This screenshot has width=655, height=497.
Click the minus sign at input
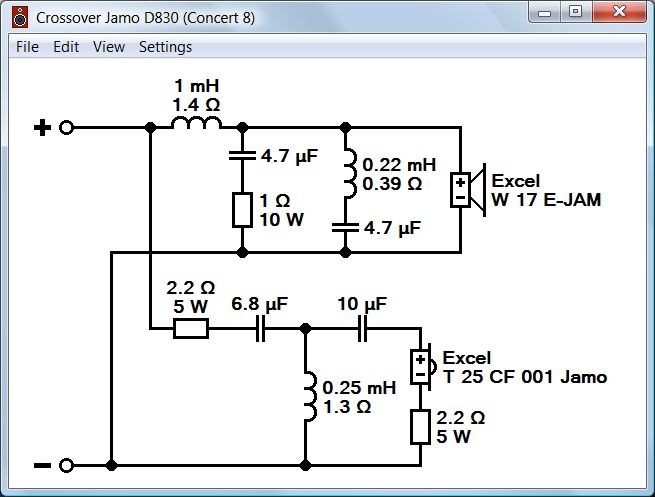coord(42,465)
